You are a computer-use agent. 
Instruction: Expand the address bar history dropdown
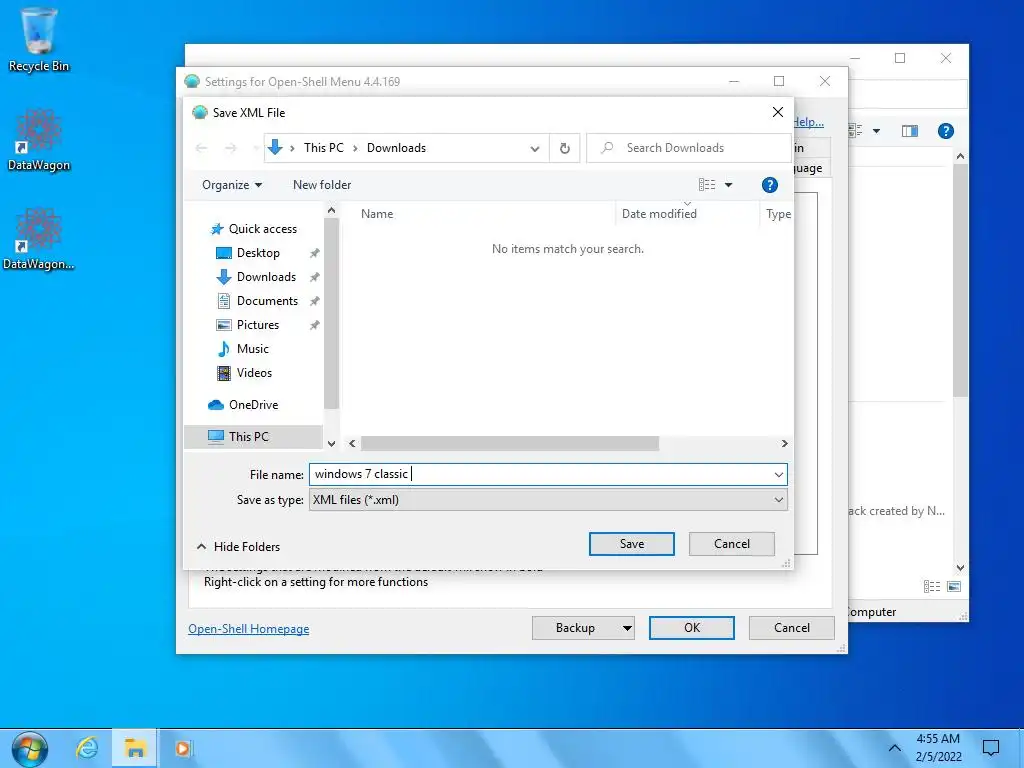click(x=535, y=148)
